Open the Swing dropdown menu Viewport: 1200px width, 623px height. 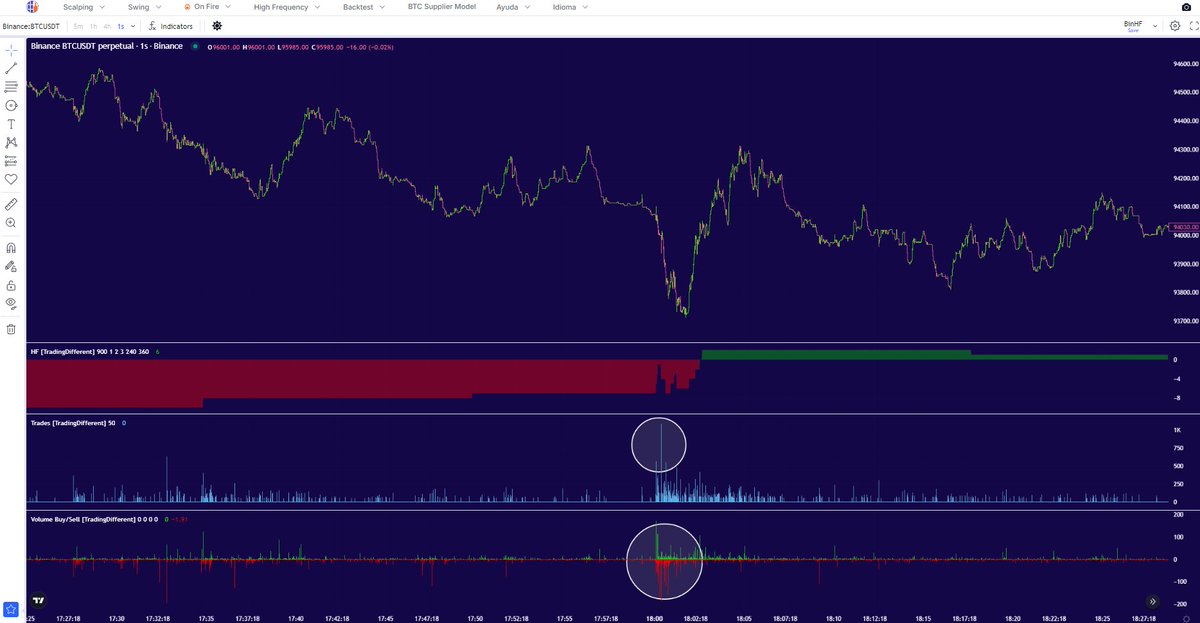145,7
